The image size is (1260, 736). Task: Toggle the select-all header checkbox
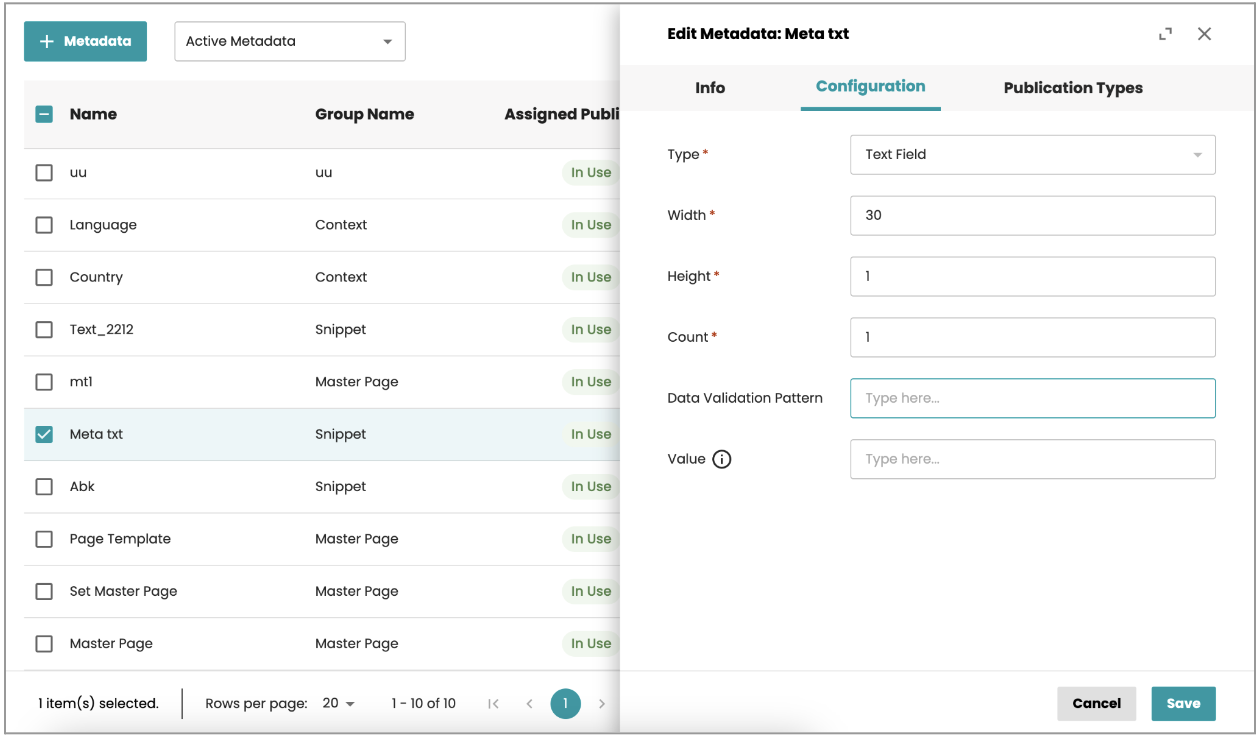(44, 114)
